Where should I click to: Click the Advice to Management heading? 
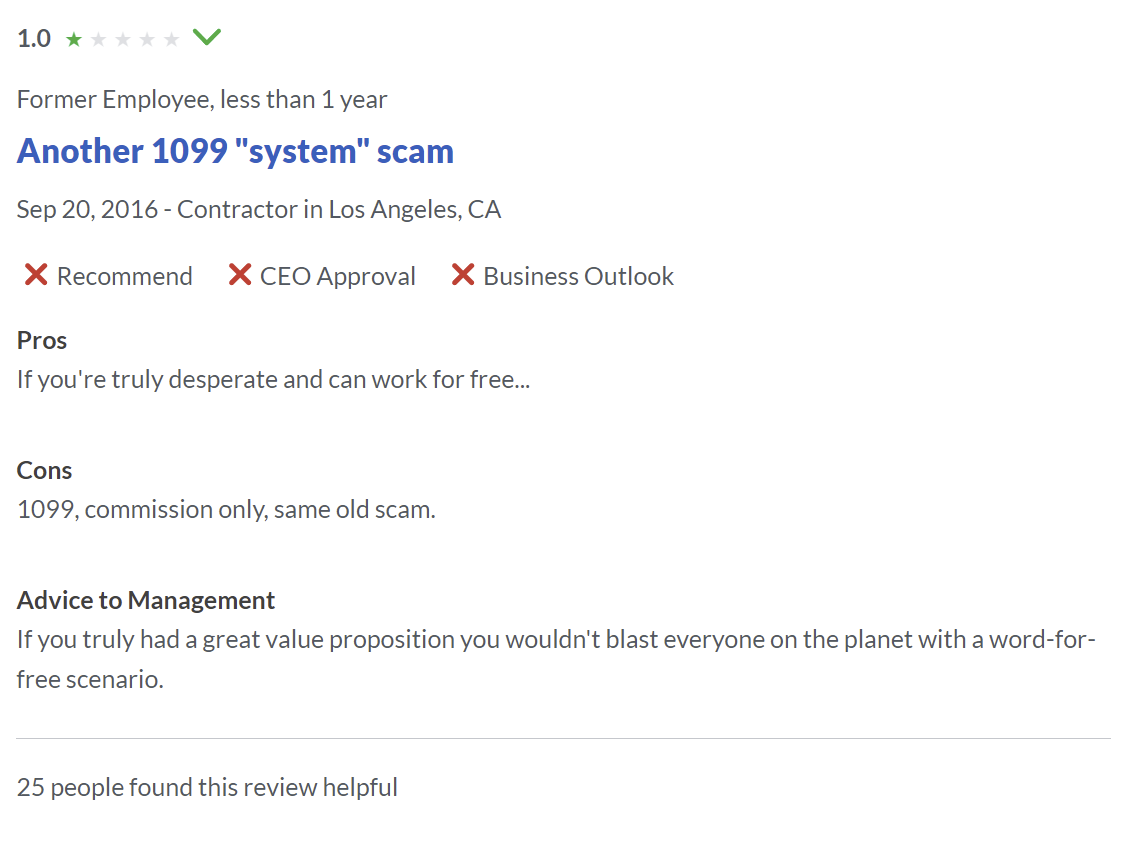pyautogui.click(x=146, y=600)
